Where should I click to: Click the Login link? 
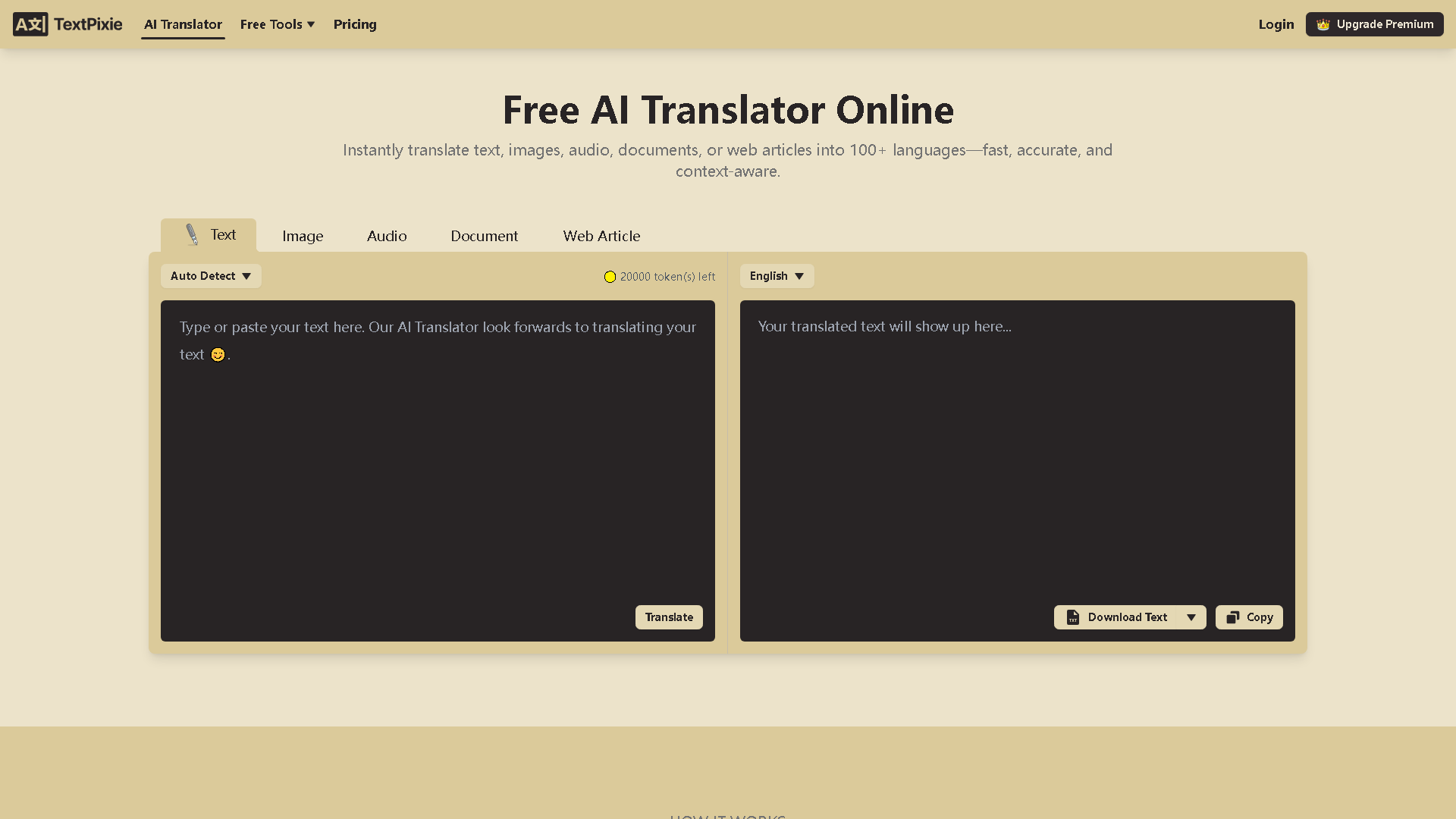coord(1276,24)
